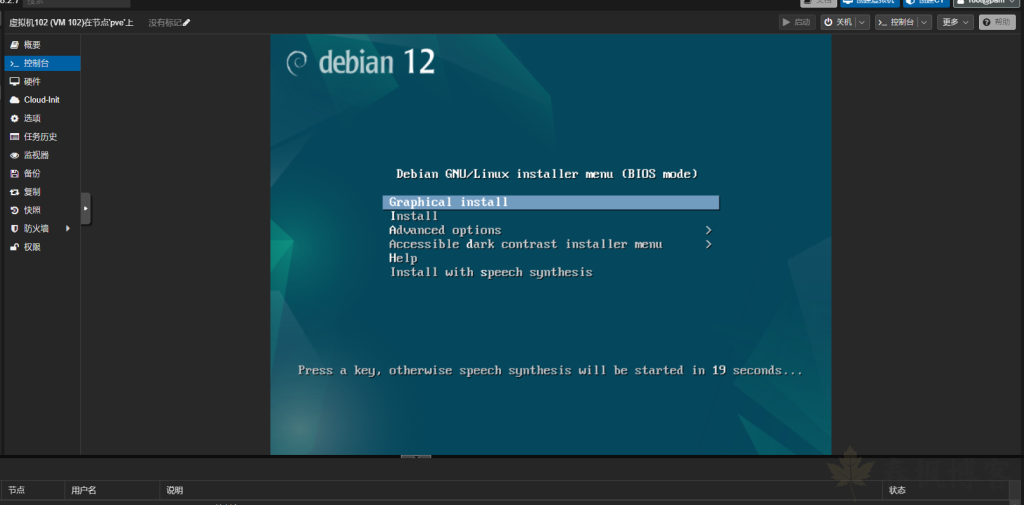Select the Help entry in installer

point(403,258)
